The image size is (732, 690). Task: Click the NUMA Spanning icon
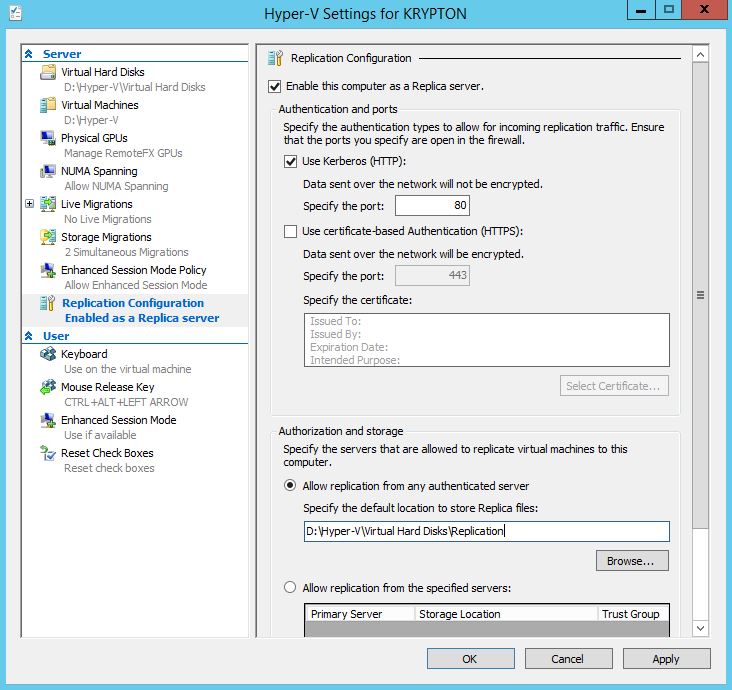48,171
